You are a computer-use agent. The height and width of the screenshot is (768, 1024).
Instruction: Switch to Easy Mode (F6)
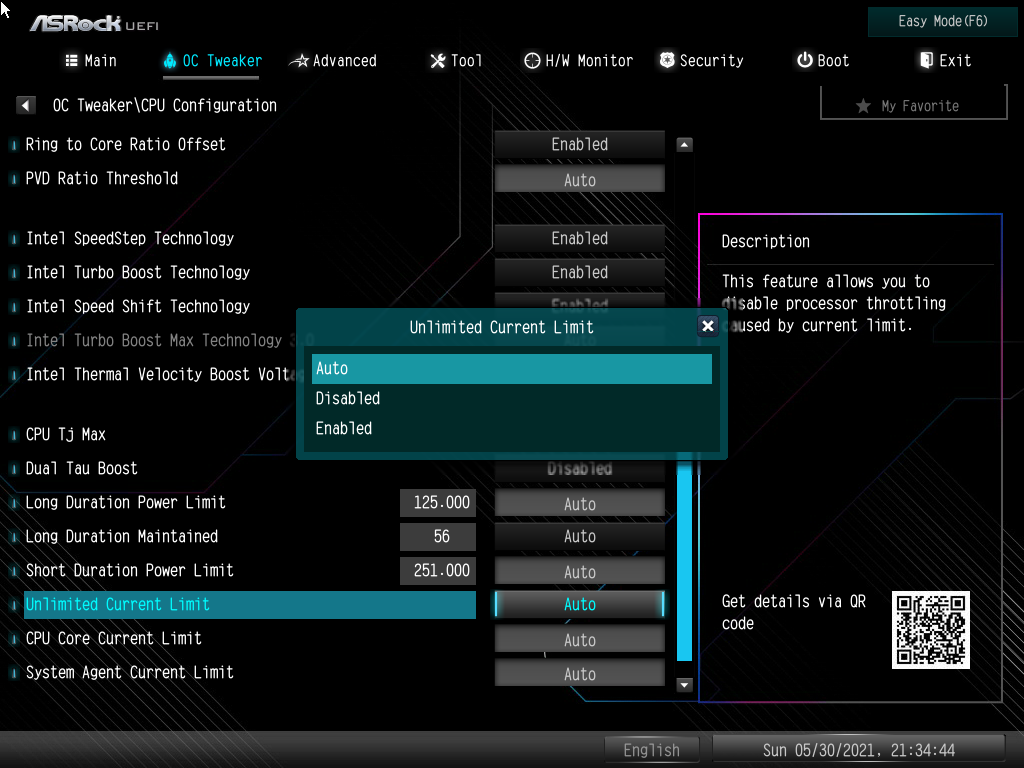pos(942,22)
